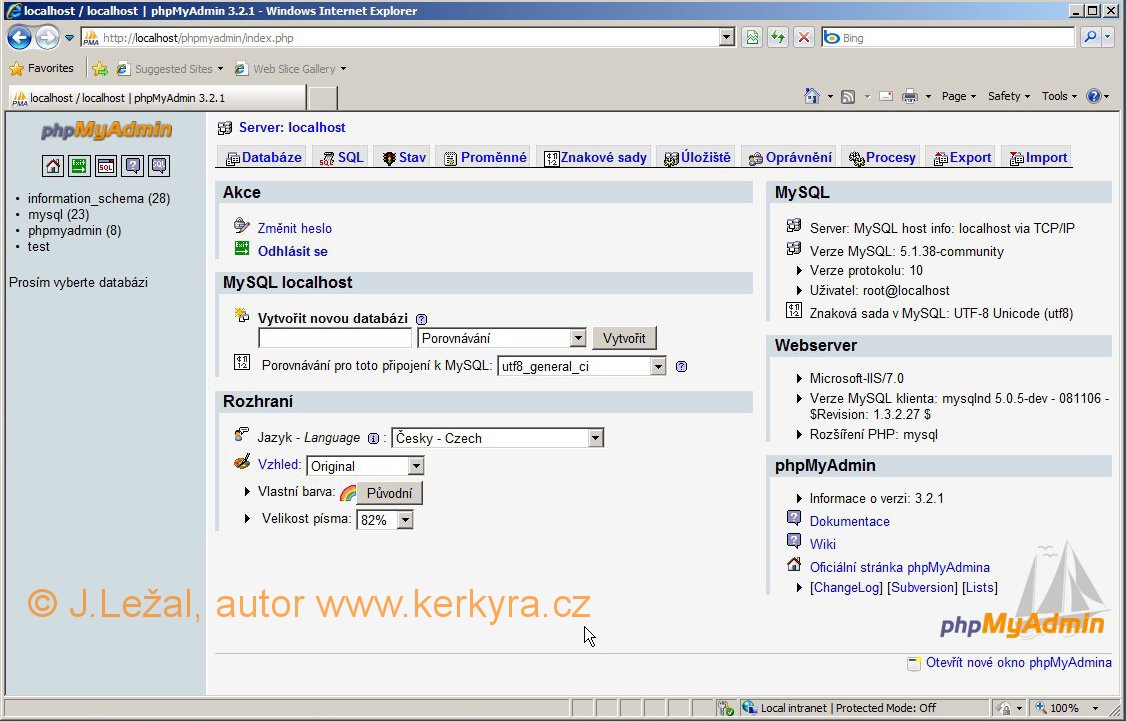Click the Původní custom color button
1126x722 pixels.
click(x=389, y=493)
